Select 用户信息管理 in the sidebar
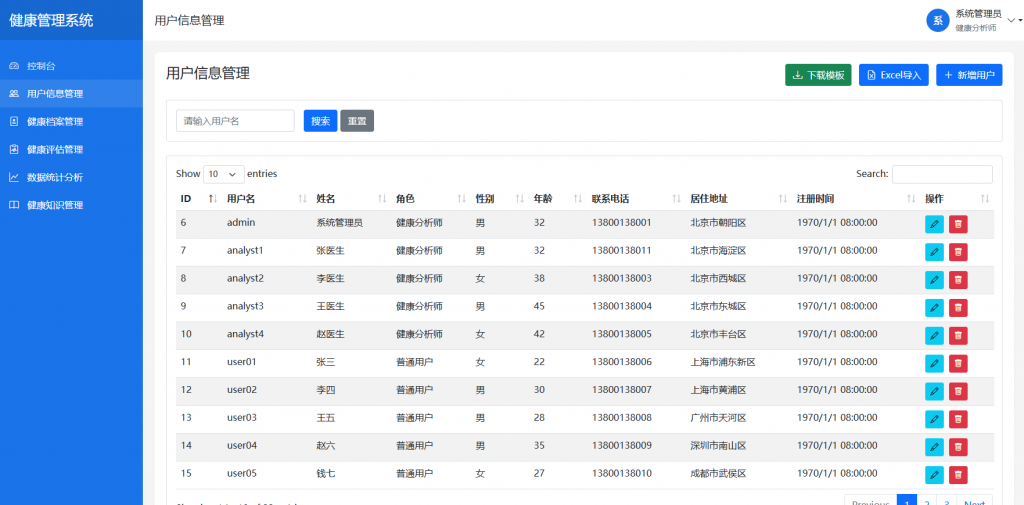 71,93
